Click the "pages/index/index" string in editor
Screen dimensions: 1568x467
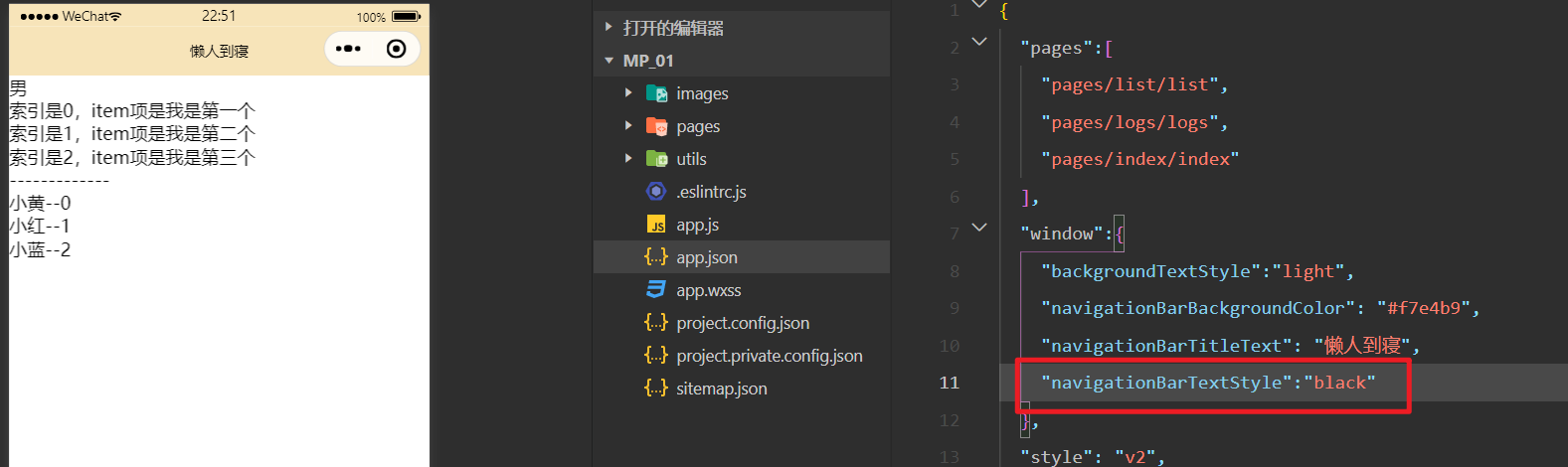(x=1139, y=159)
